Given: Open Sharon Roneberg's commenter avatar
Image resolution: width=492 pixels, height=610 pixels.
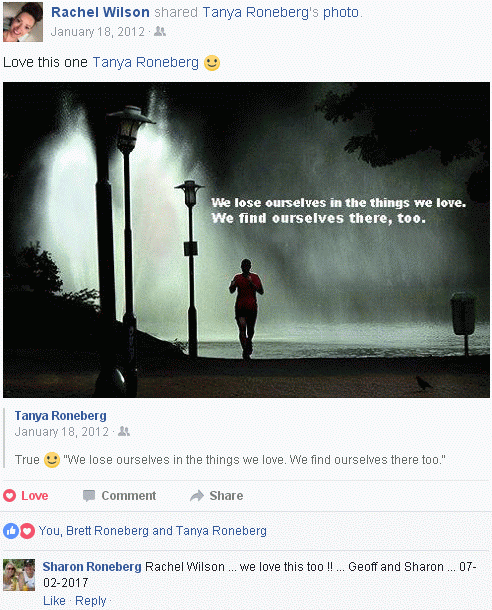Looking at the screenshot, I should pyautogui.click(x=19, y=575).
